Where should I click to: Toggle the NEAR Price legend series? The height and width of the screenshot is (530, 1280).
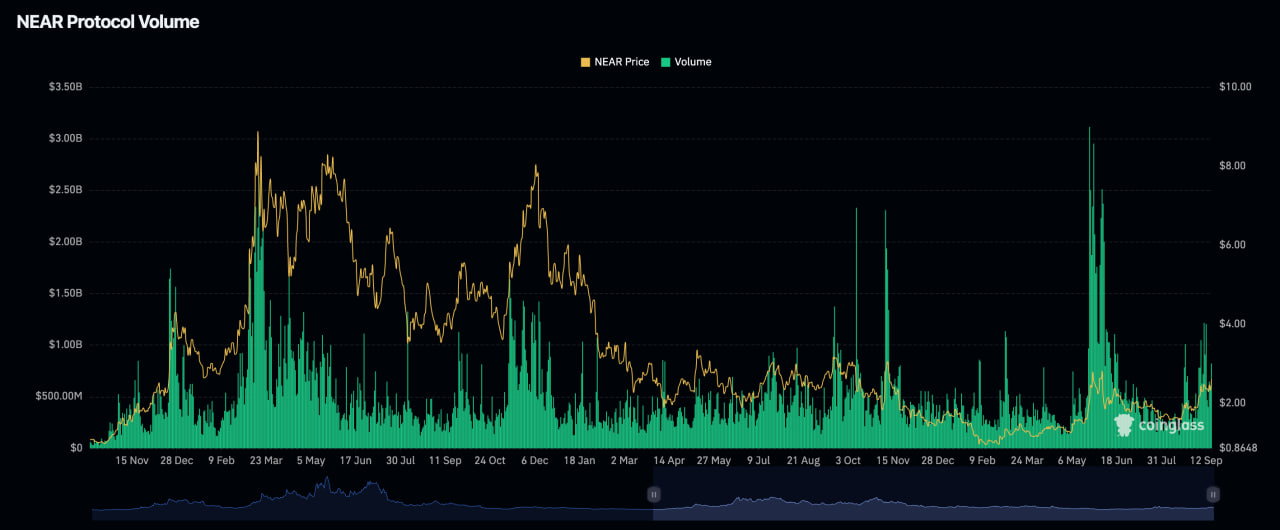tap(615, 62)
